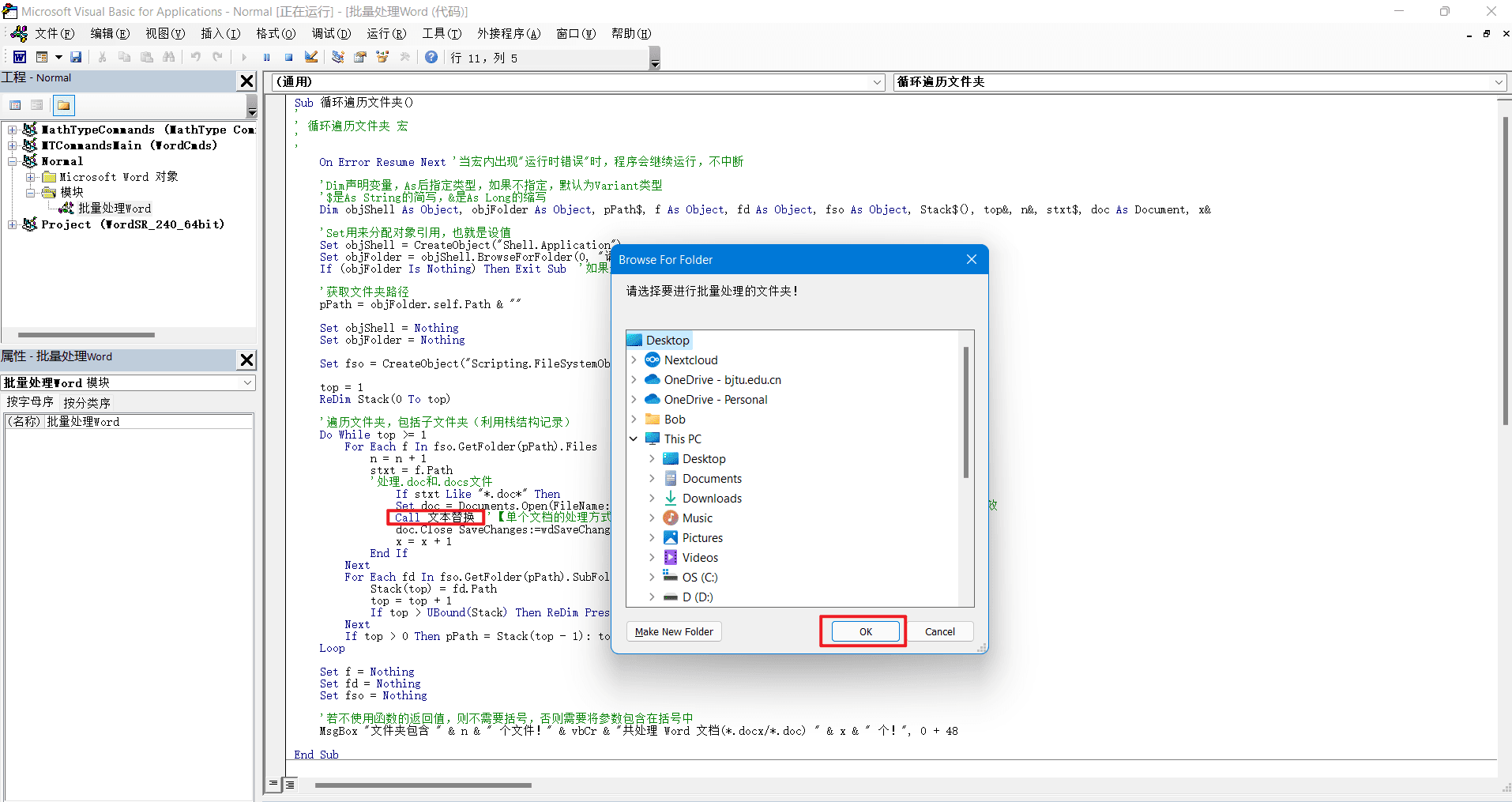Viewport: 1512px width, 802px height.
Task: Open the 运行(R) menu
Action: (x=386, y=33)
